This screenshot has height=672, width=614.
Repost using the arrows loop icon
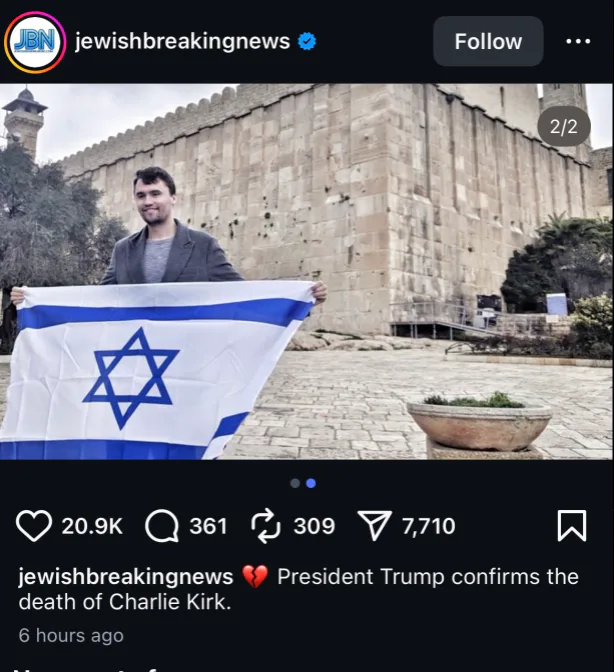tap(266, 526)
